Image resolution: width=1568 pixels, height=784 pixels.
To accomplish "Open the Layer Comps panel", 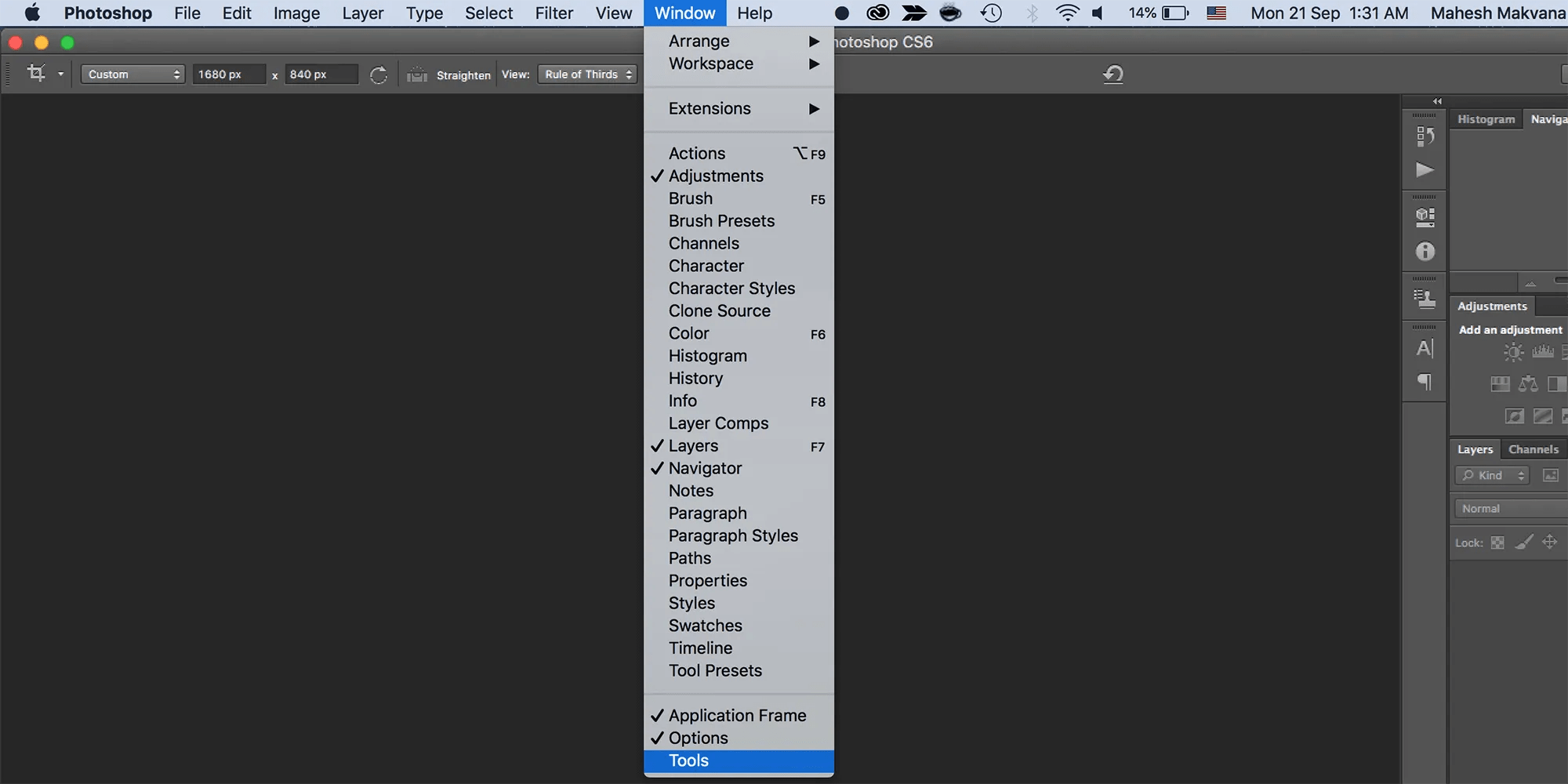I will (x=717, y=423).
